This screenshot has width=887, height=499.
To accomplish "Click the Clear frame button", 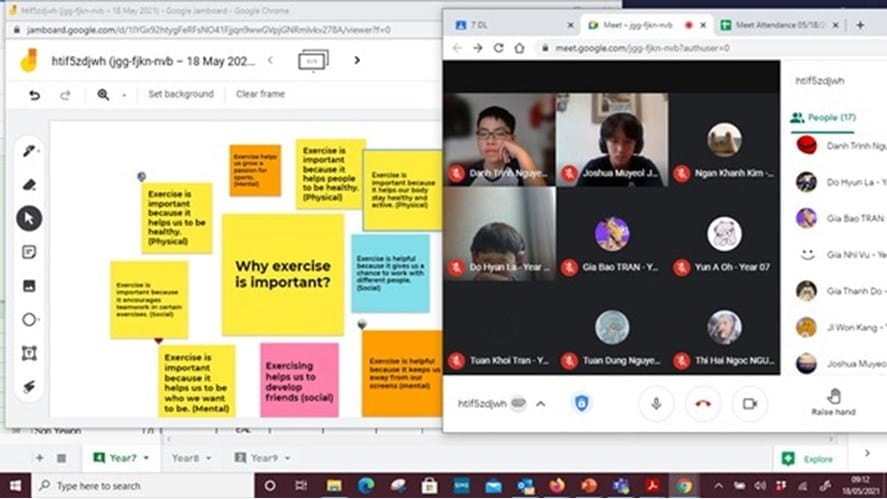I will point(260,94).
